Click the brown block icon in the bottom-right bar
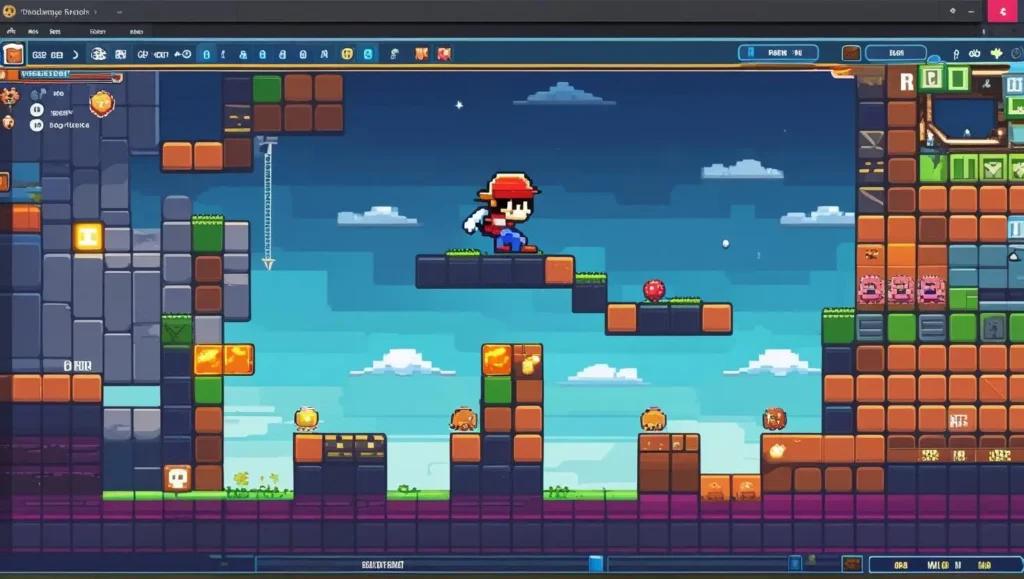 (852, 564)
